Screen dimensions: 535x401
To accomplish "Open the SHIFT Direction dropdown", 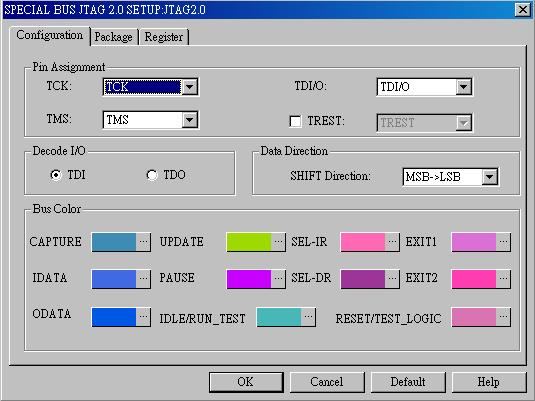I will 490,177.
